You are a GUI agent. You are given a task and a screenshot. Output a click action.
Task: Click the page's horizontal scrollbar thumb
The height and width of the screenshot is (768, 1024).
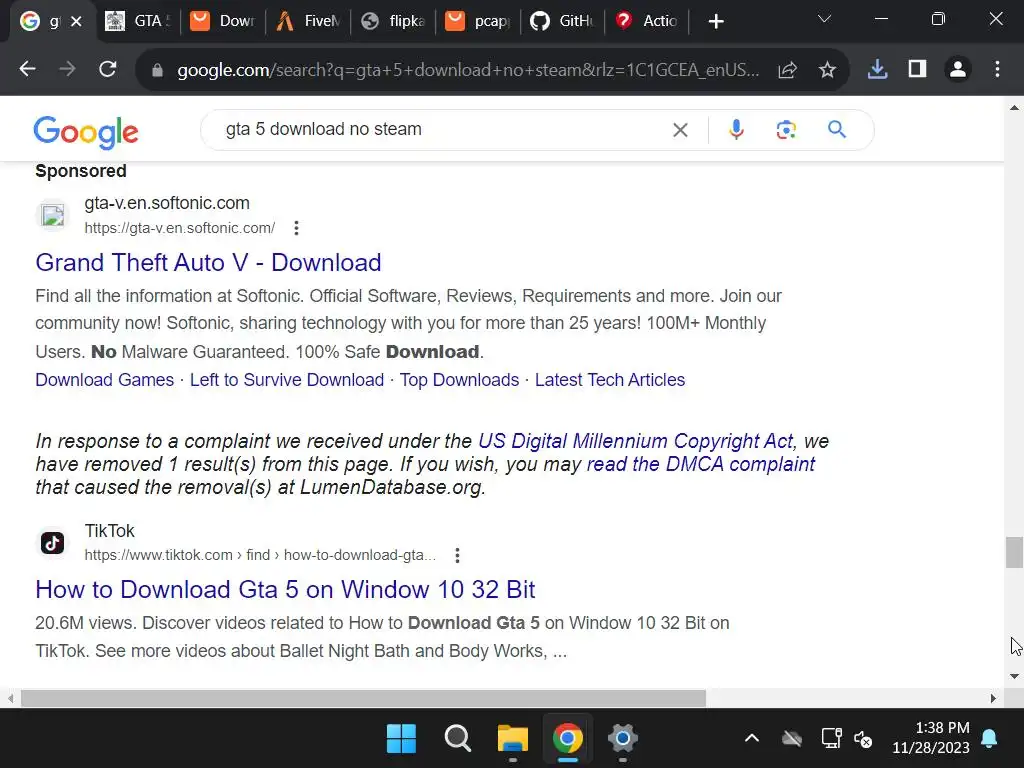[x=363, y=698]
